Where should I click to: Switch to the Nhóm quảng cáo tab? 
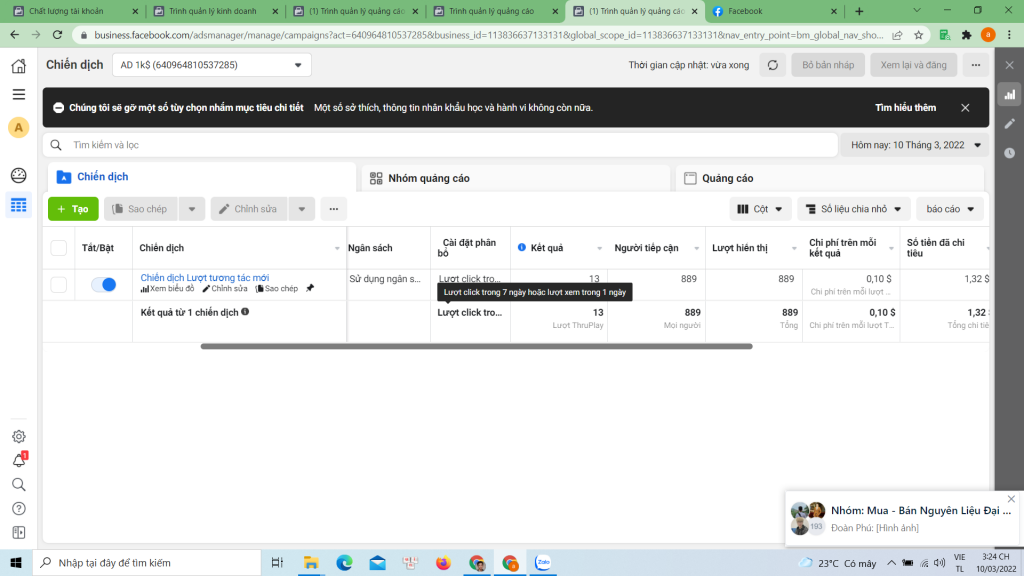420,178
